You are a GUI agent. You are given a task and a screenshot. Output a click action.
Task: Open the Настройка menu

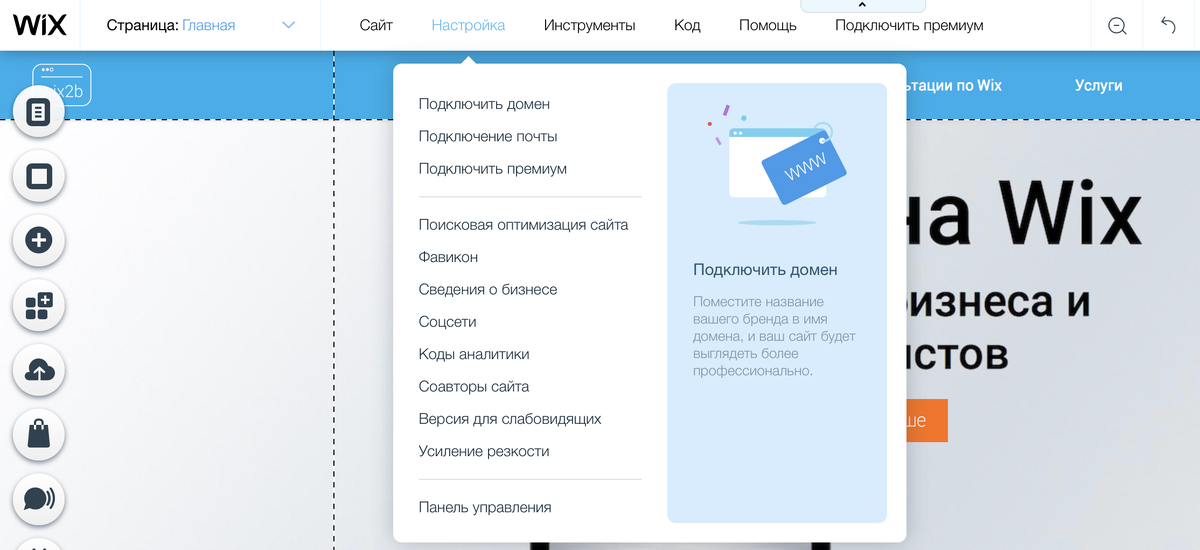(x=468, y=25)
